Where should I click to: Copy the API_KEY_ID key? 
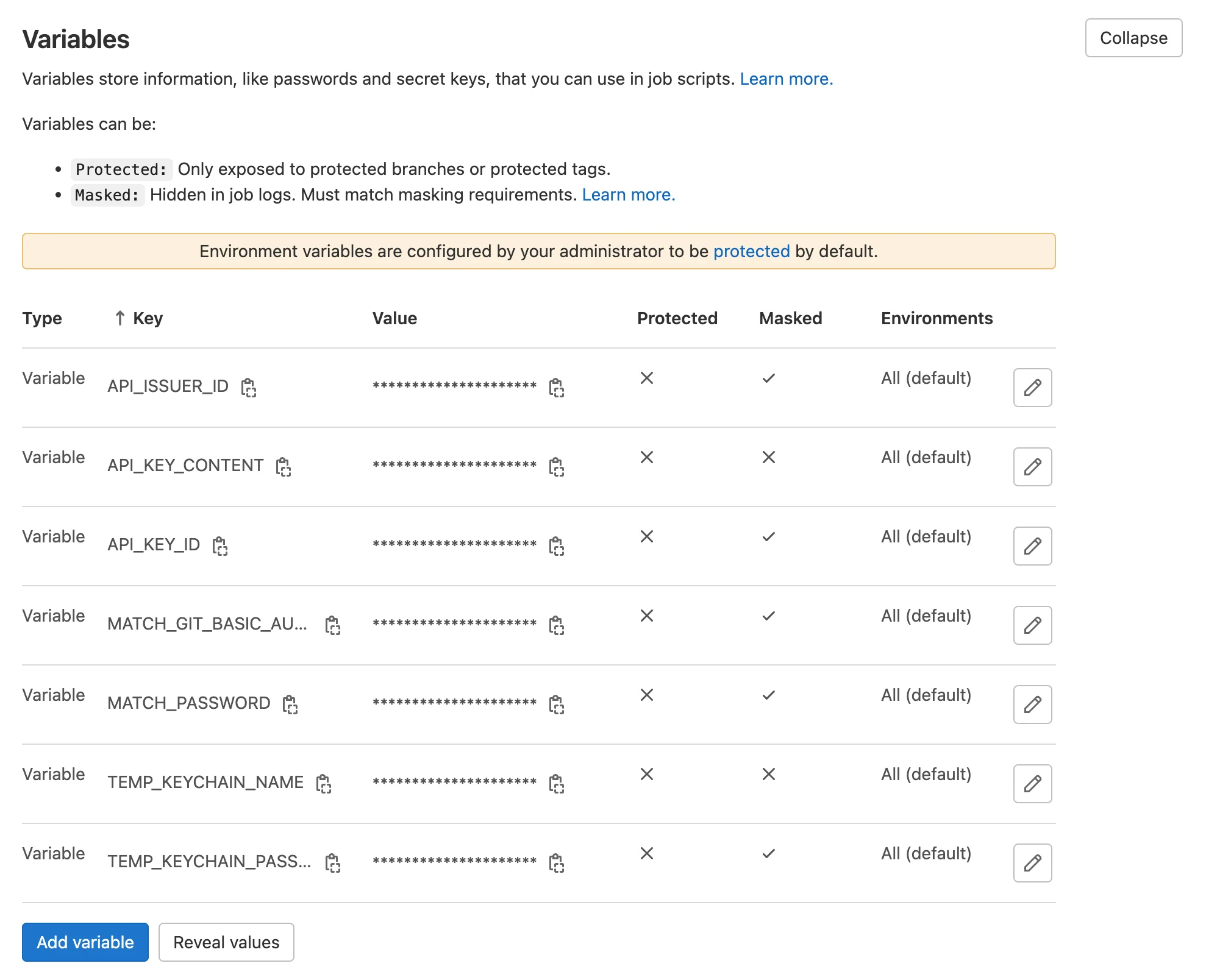221,547
